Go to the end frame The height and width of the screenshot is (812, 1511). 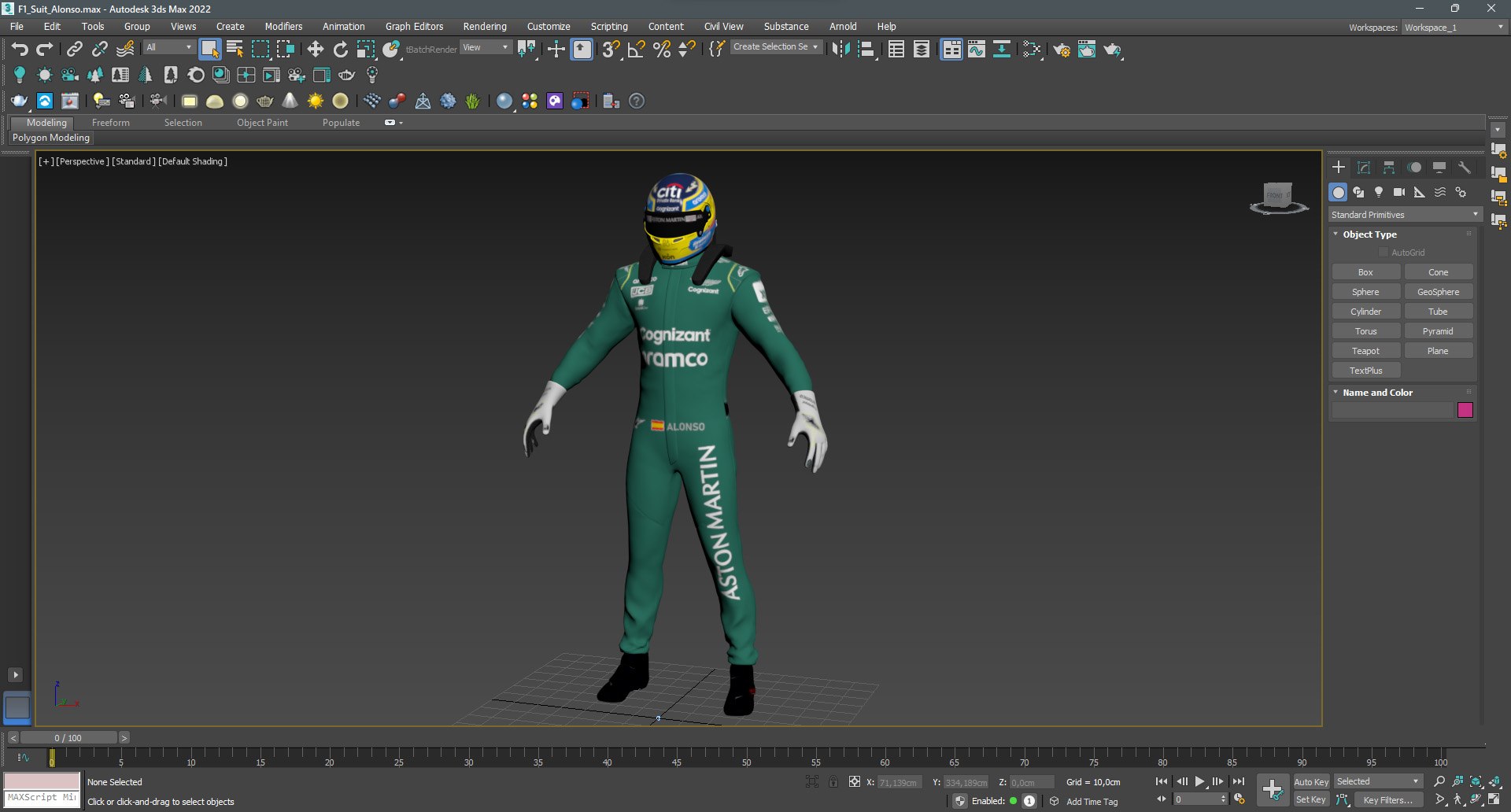click(x=1238, y=781)
